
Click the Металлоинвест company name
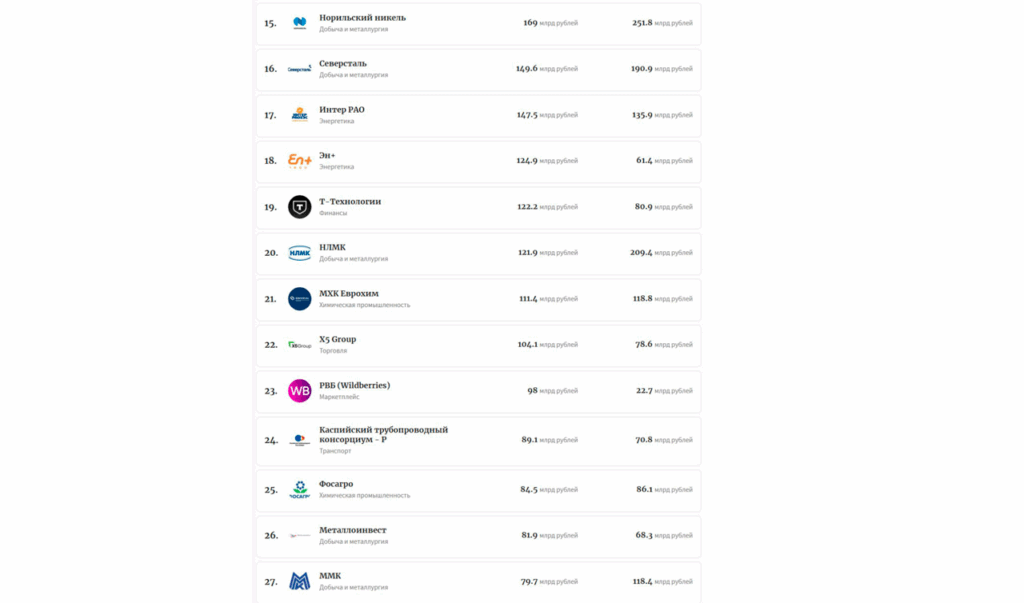tap(353, 530)
